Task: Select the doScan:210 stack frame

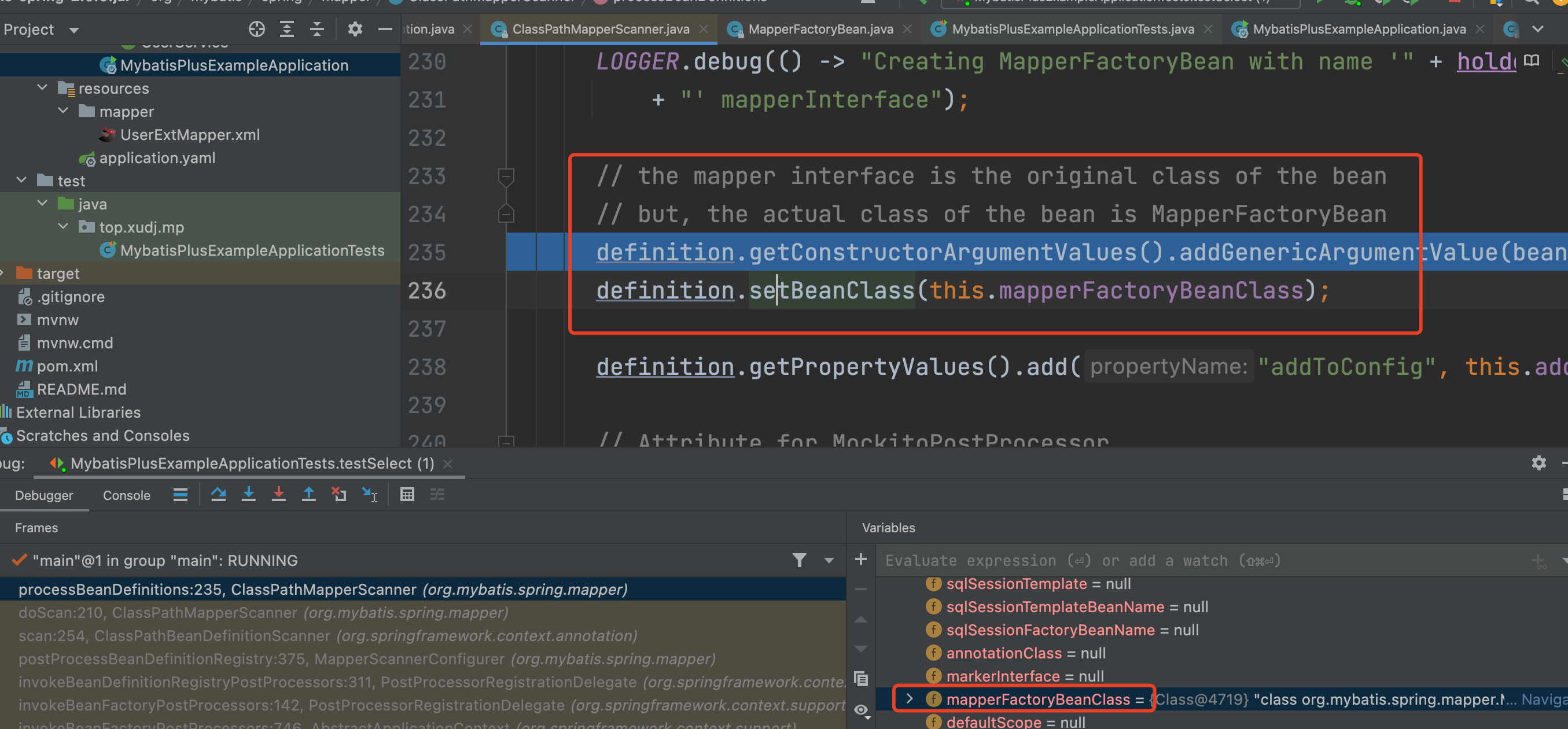Action: coord(423,612)
